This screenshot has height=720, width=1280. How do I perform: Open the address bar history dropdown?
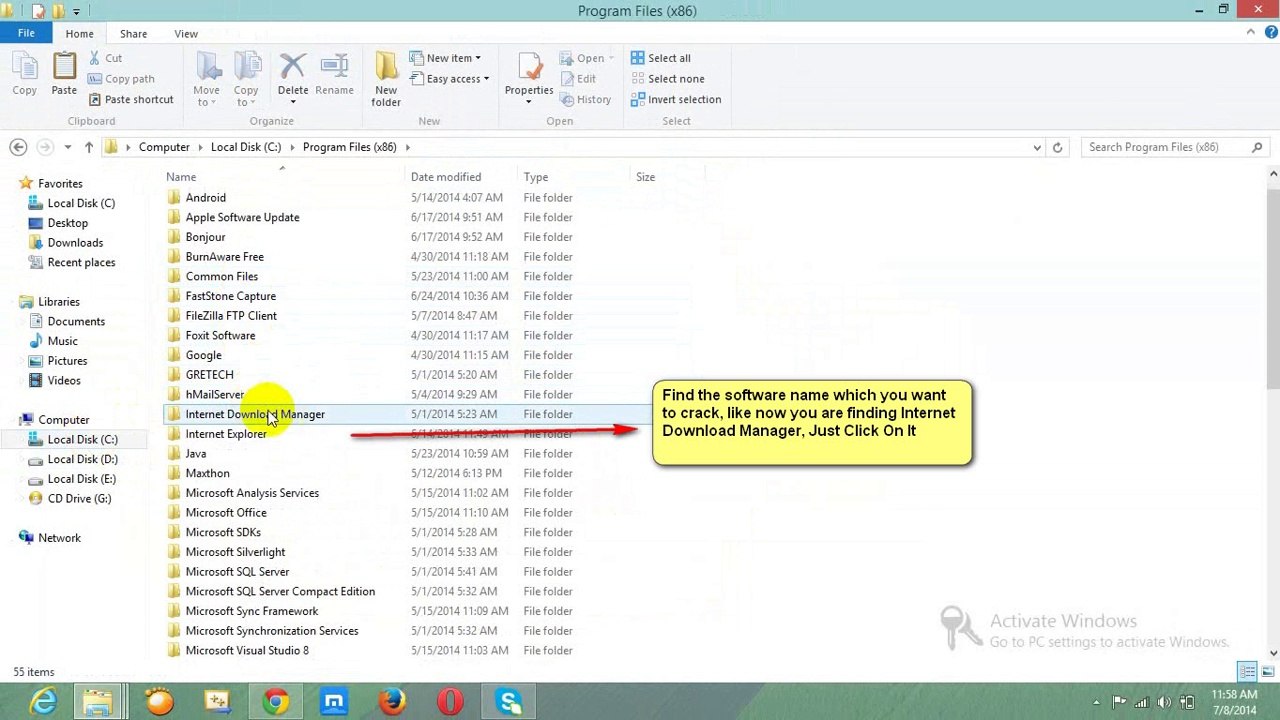(x=1037, y=147)
